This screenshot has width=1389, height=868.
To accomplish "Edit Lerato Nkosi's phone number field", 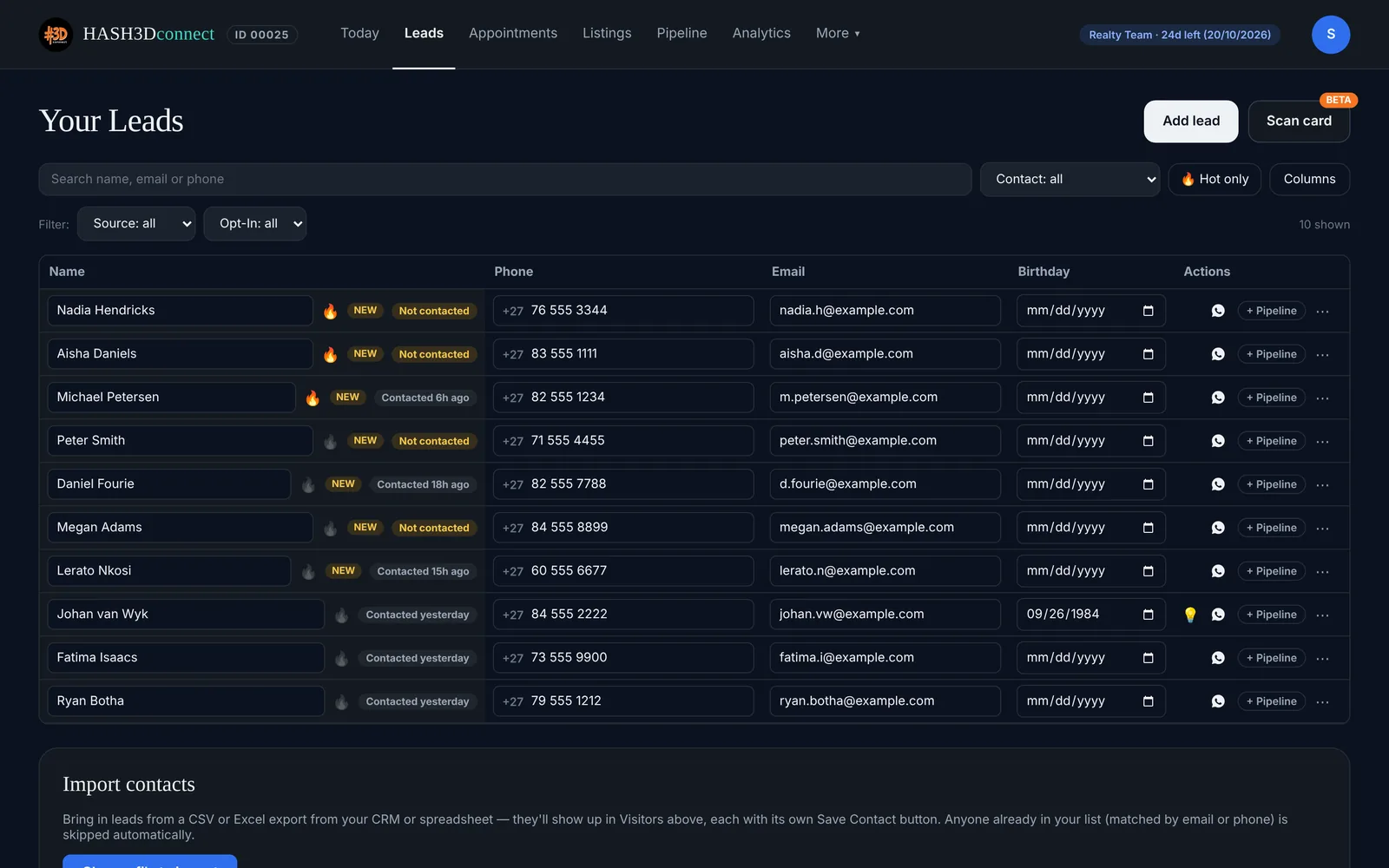I will click(623, 571).
